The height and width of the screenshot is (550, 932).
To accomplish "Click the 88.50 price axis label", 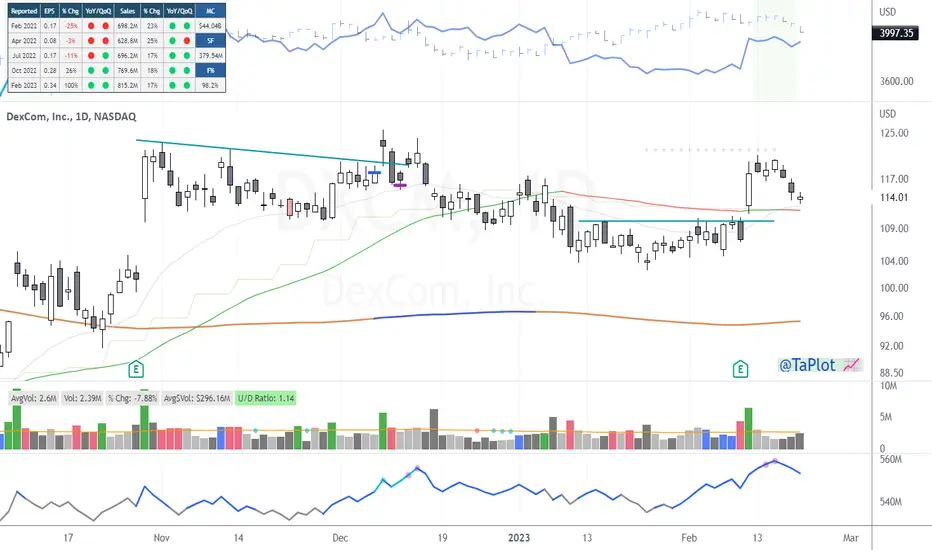I will (891, 373).
